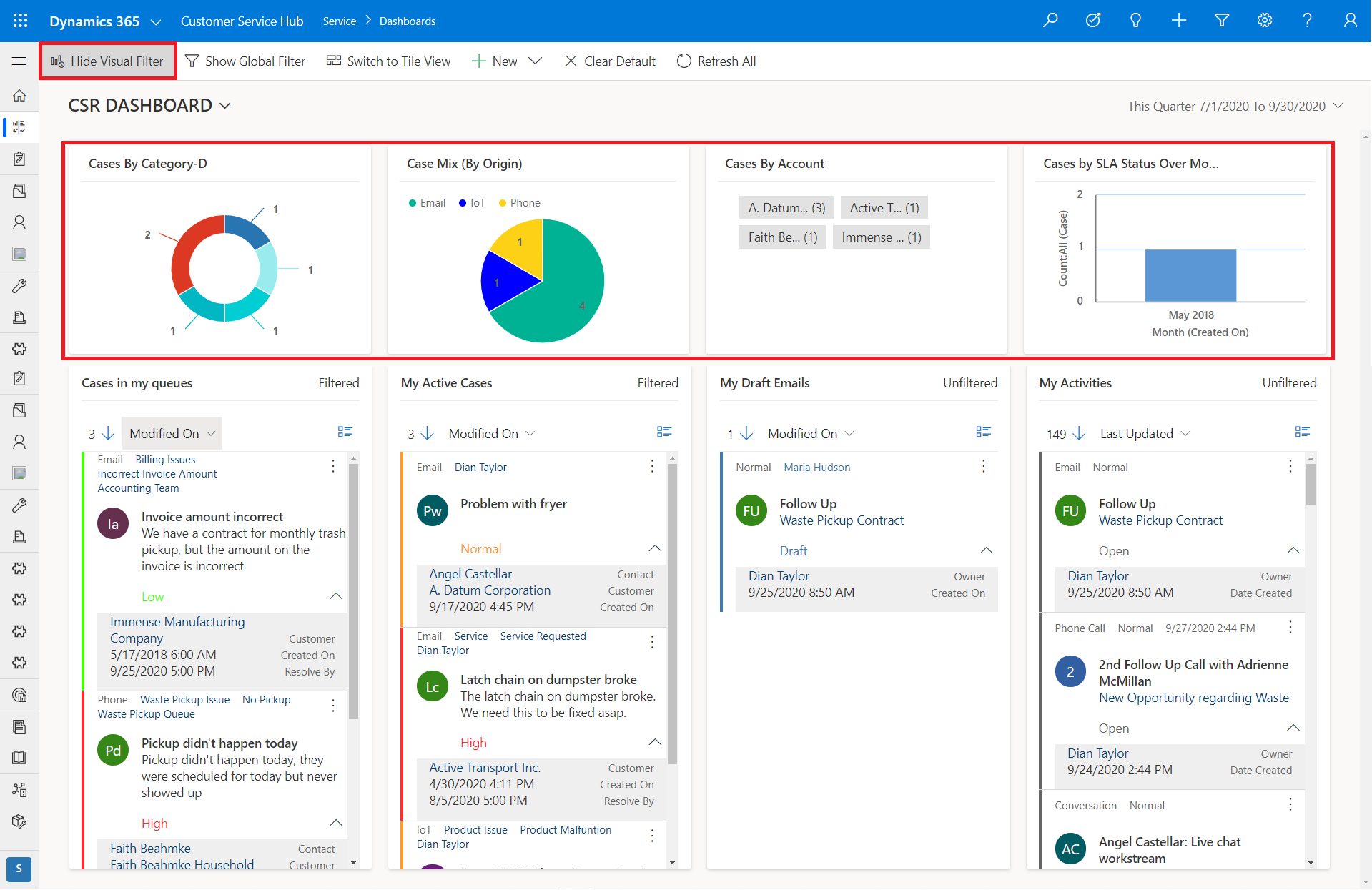The width and height of the screenshot is (1372, 890).
Task: Open the Dynamics 365 app dropdown chevron
Action: click(156, 22)
